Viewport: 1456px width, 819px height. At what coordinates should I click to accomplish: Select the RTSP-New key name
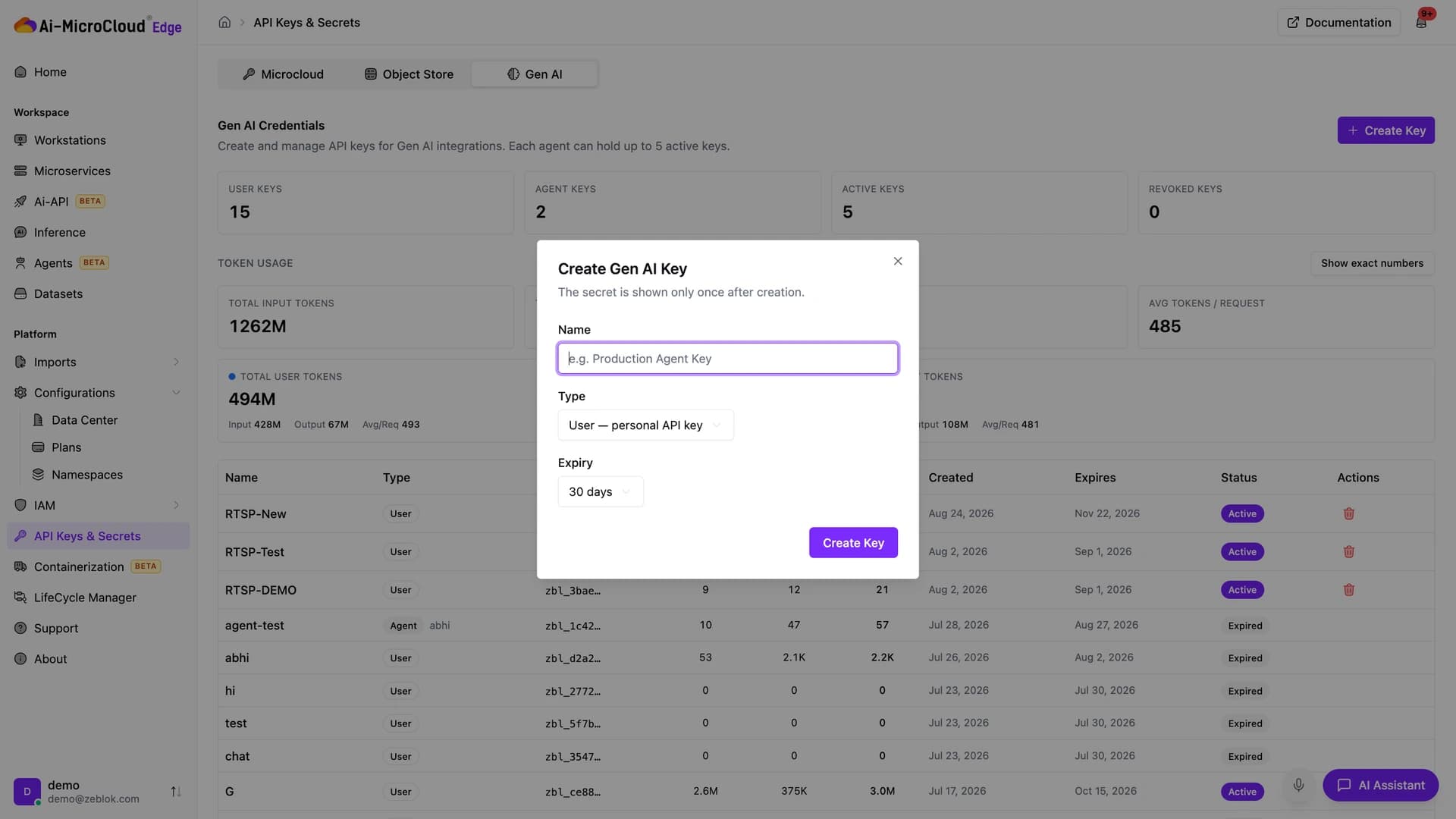[x=256, y=514]
